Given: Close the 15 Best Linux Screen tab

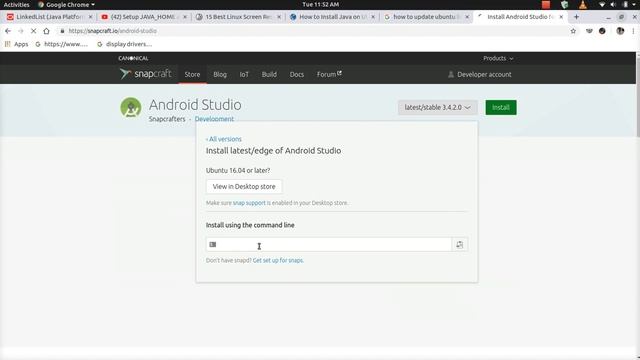Looking at the screenshot, I should [279, 17].
